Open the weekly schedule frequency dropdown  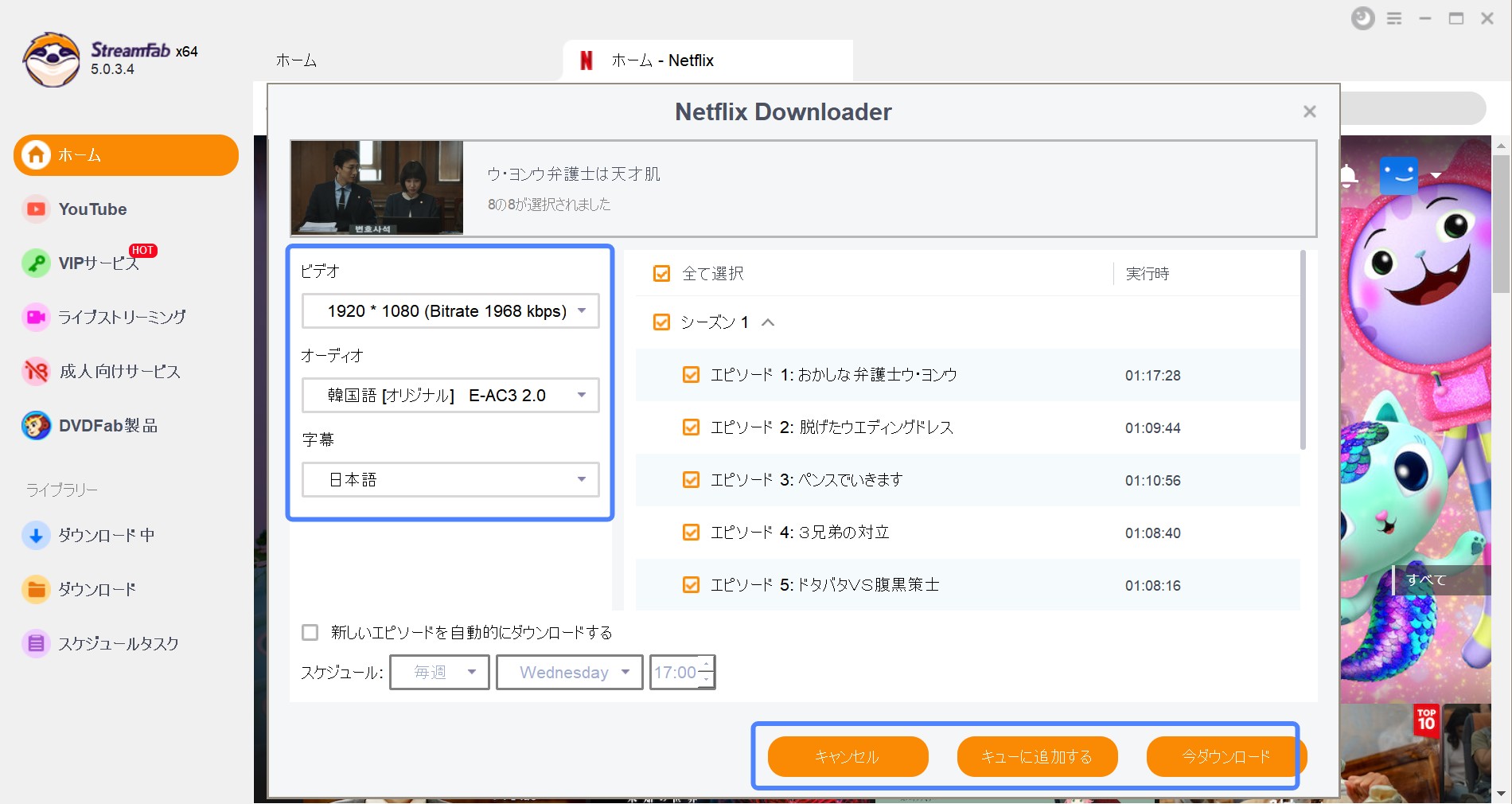click(439, 673)
